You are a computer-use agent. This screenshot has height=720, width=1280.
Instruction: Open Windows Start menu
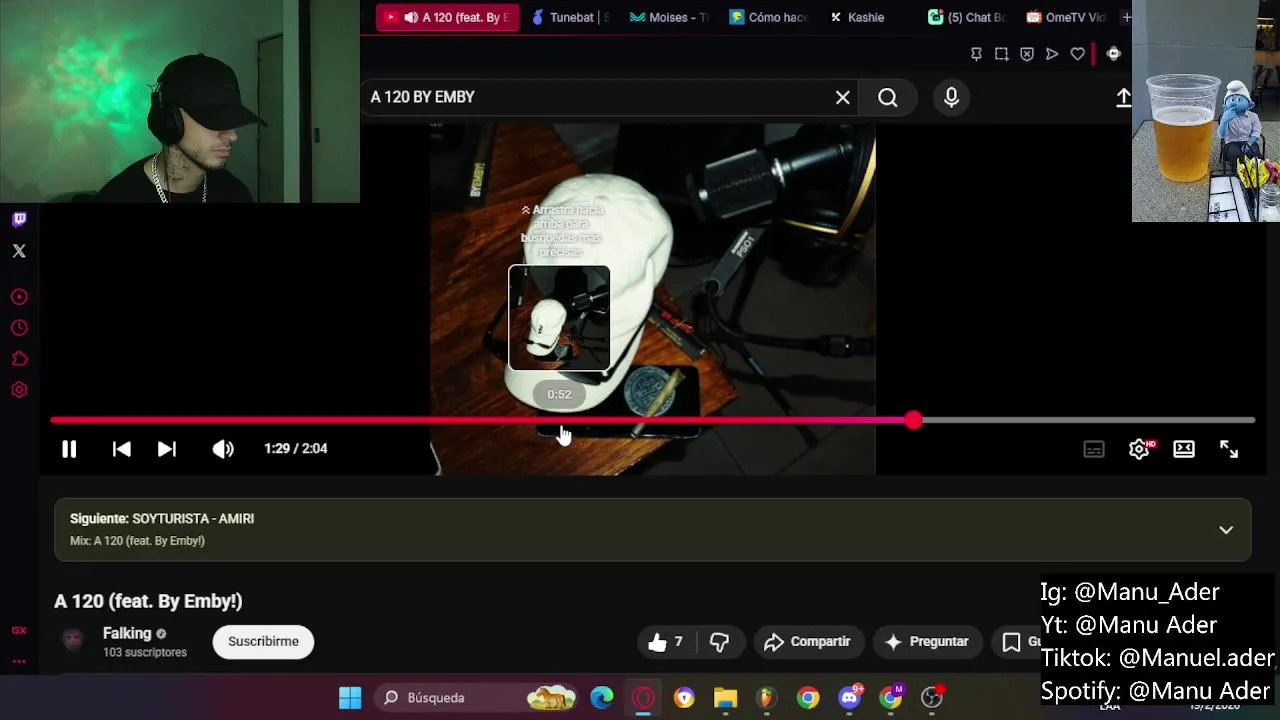click(x=350, y=698)
